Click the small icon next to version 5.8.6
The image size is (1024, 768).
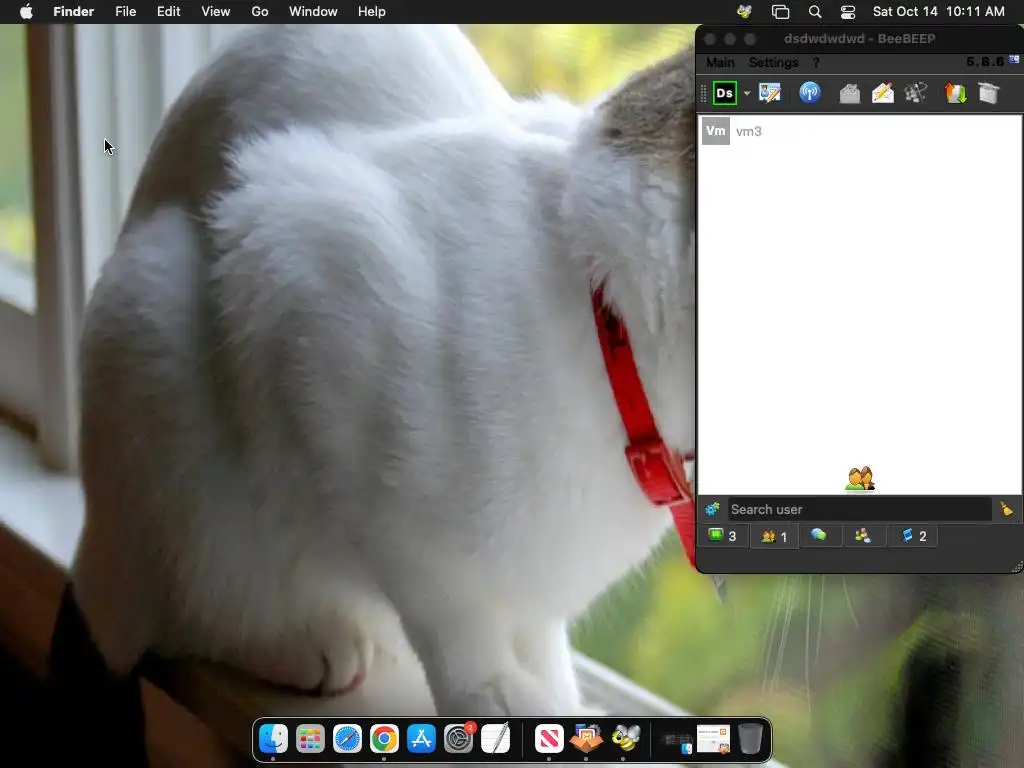1014,59
